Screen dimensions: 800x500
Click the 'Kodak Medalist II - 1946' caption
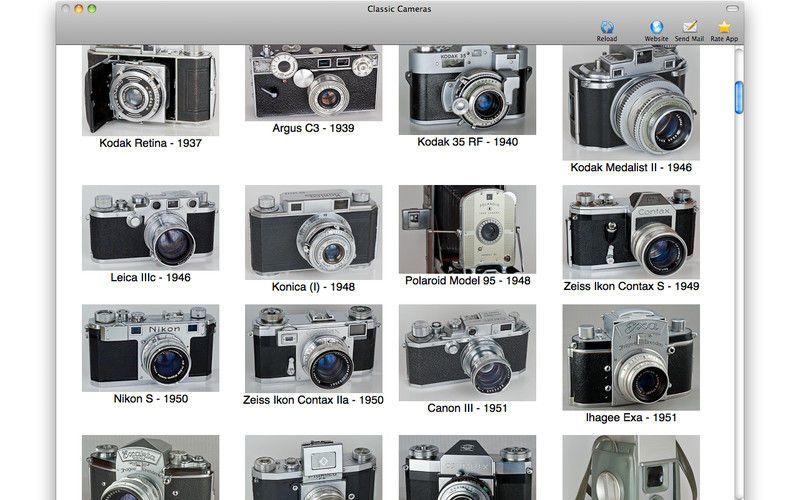[631, 168]
